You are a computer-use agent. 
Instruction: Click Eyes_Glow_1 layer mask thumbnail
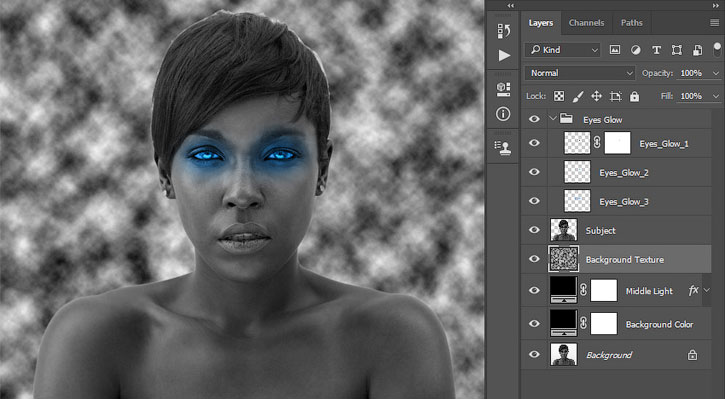click(617, 143)
